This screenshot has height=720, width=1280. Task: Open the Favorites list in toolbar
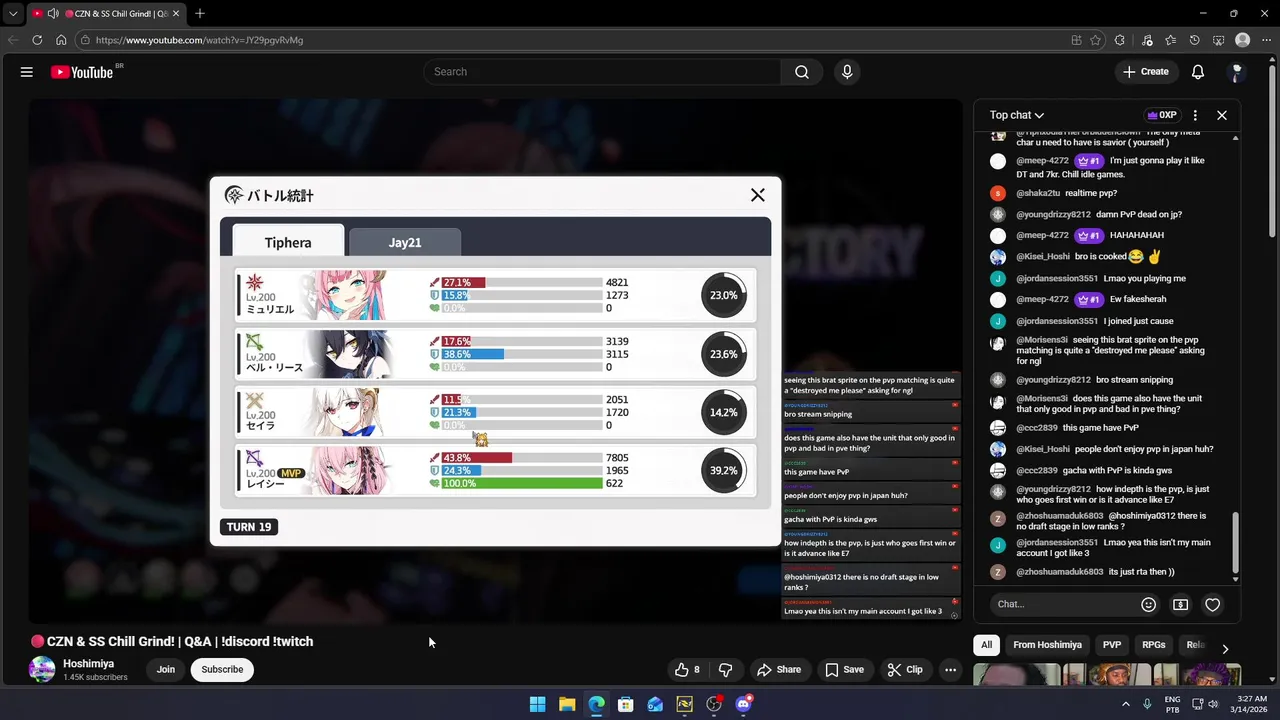(1170, 40)
